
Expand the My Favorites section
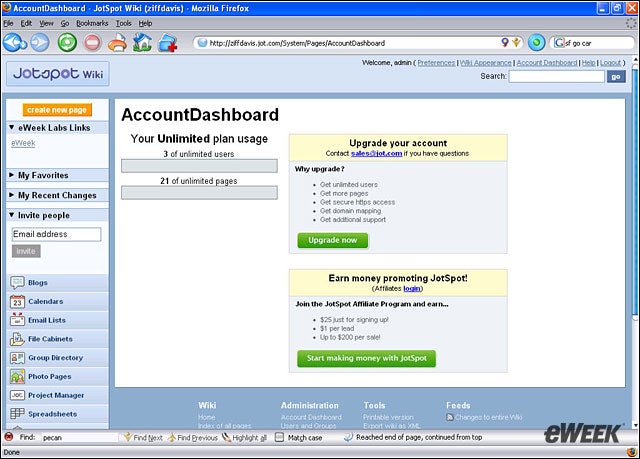11,175
